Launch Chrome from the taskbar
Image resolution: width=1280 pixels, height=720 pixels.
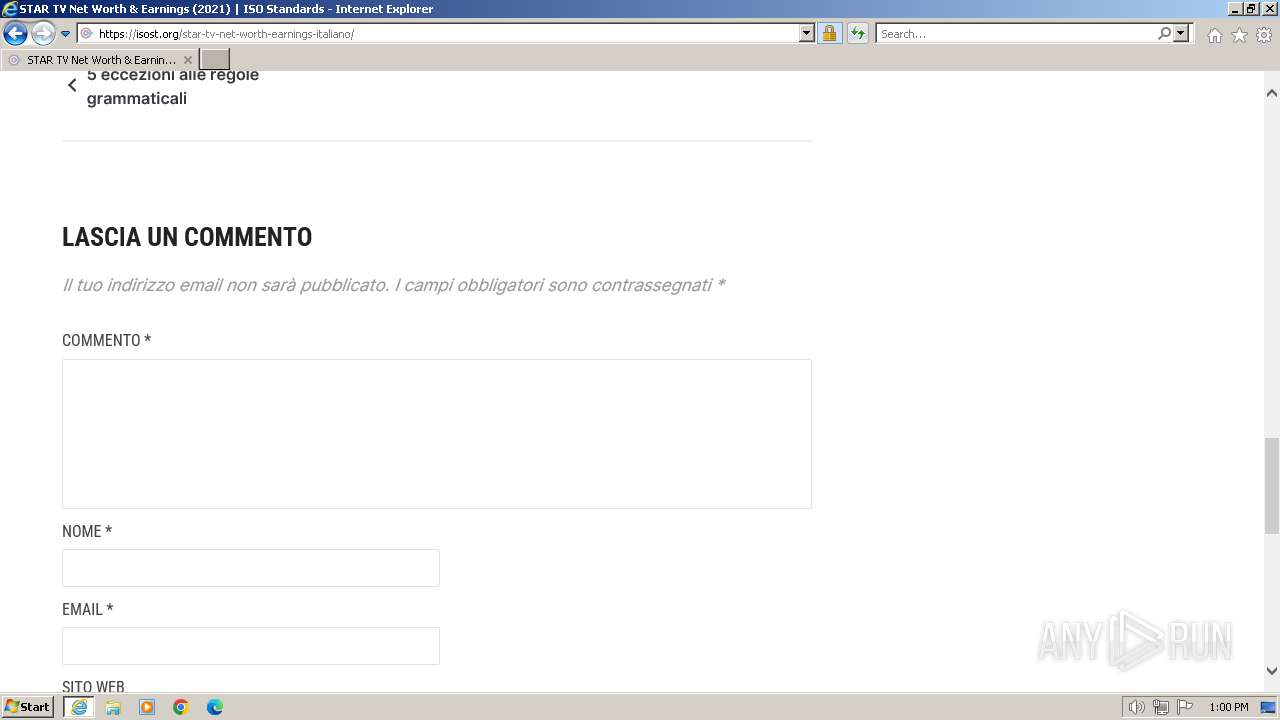(181, 707)
